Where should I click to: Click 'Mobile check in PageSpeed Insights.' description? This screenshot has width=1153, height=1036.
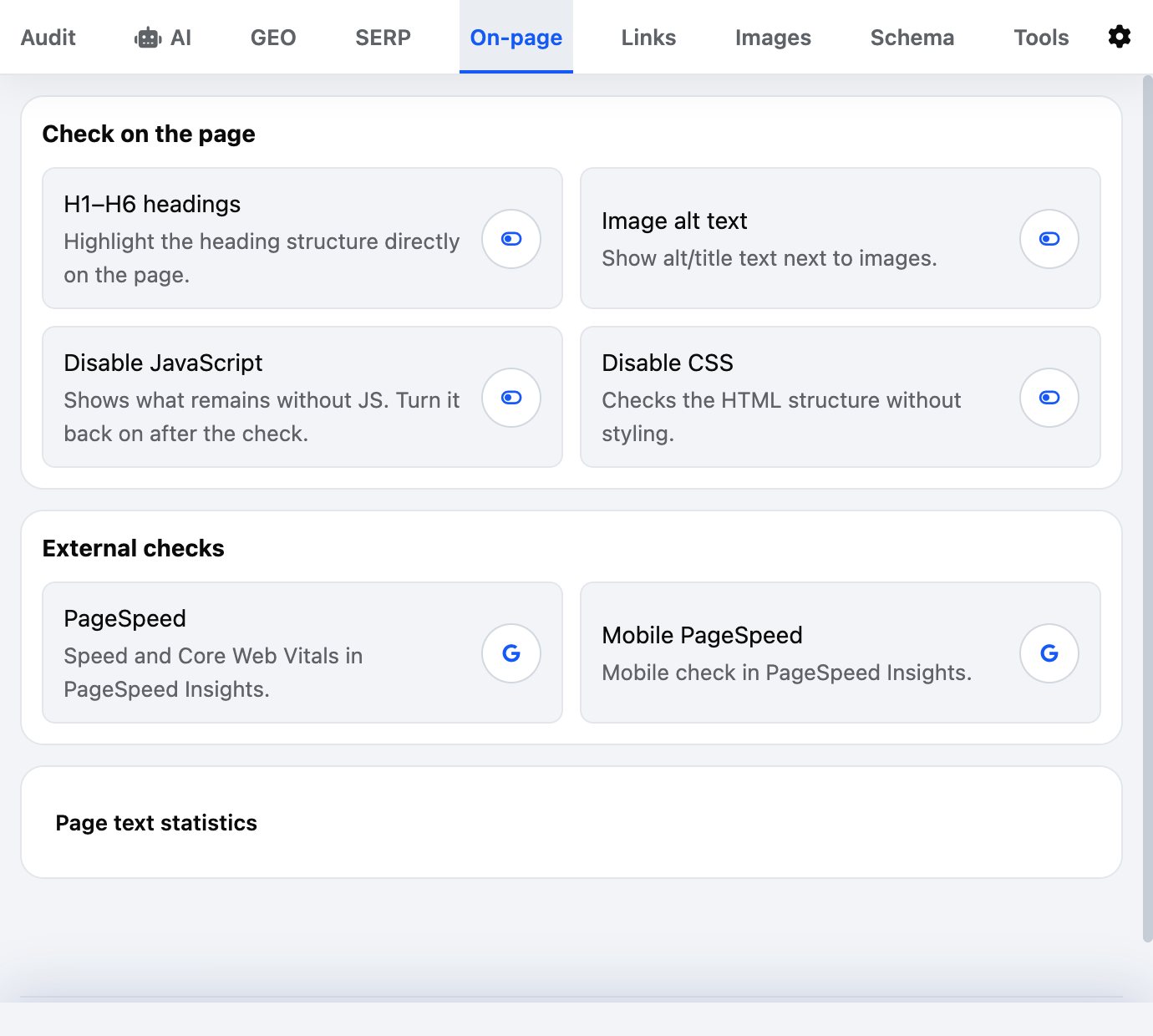click(787, 673)
